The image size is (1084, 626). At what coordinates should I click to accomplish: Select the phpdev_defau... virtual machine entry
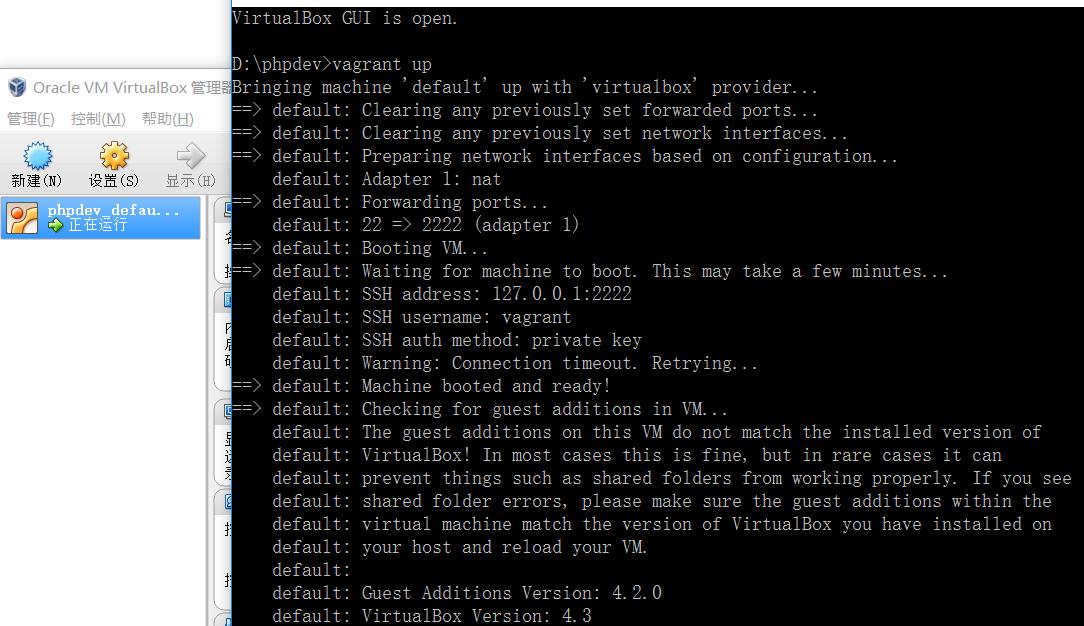click(x=101, y=218)
